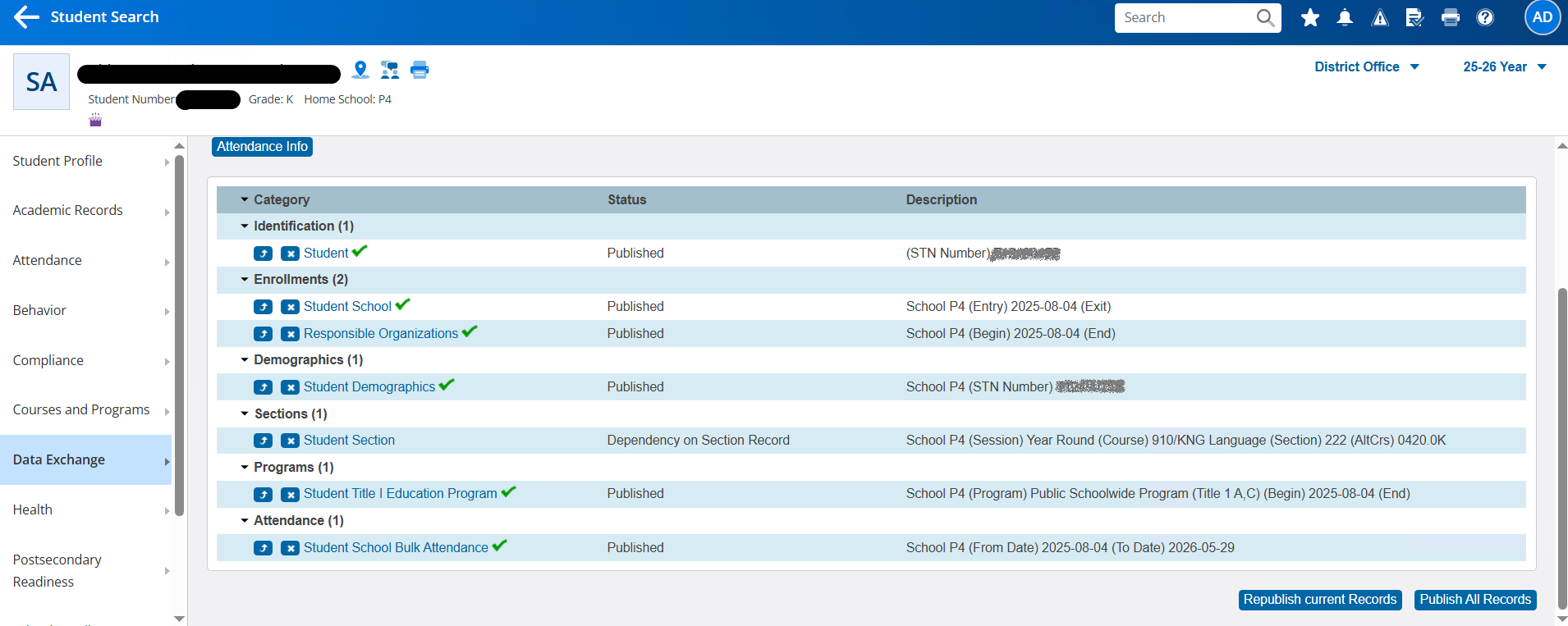Image resolution: width=1568 pixels, height=626 pixels.
Task: Click the warning triangle alerts icon
Action: [x=1380, y=17]
